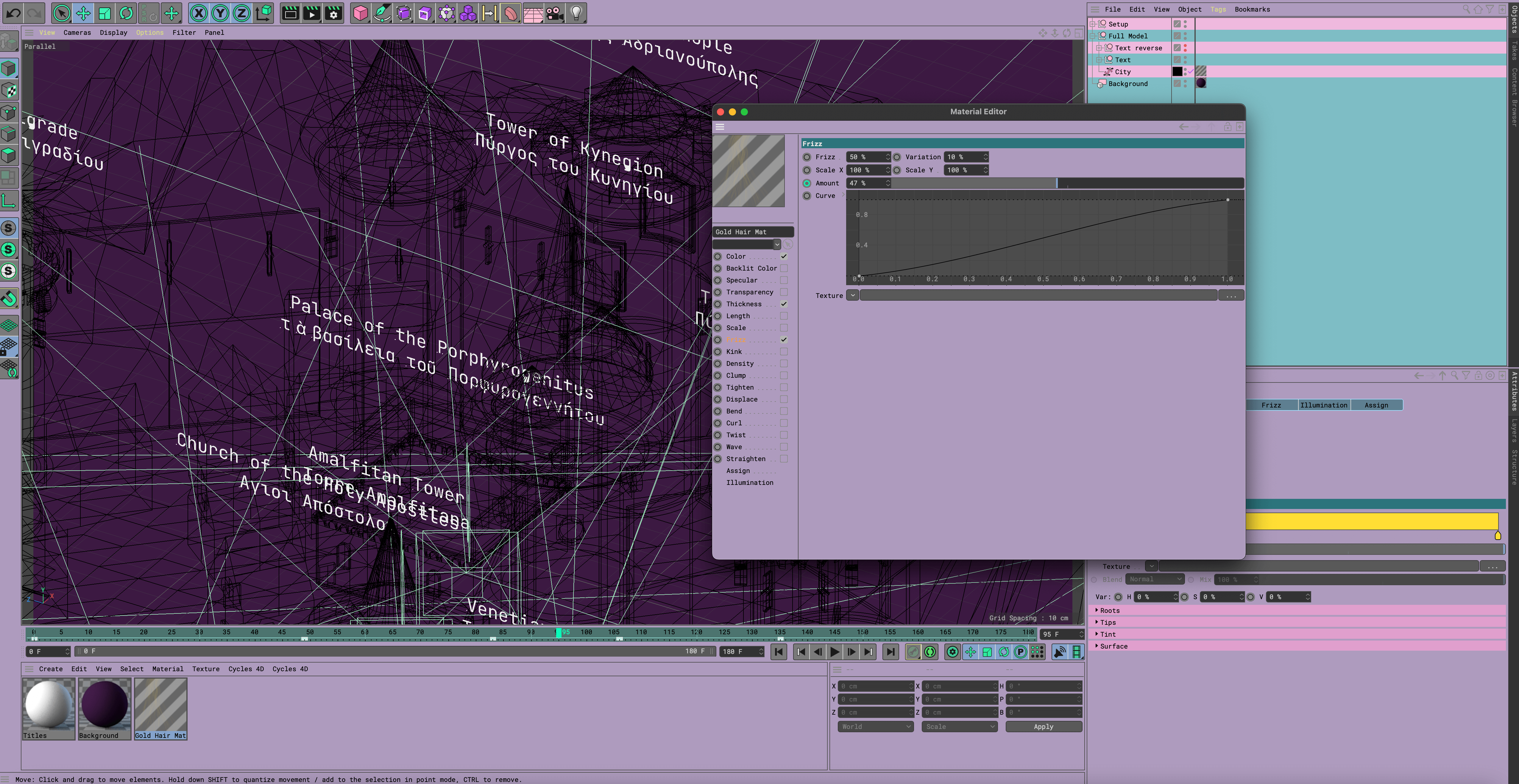Image resolution: width=1519 pixels, height=784 pixels.
Task: Toggle Kink visibility checkbox
Action: tap(784, 351)
